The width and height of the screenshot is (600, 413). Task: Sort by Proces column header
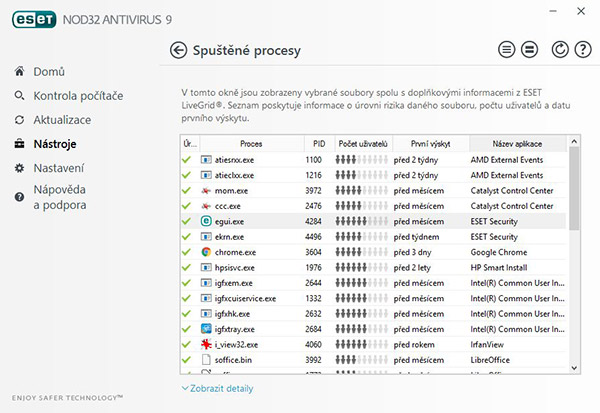251,144
